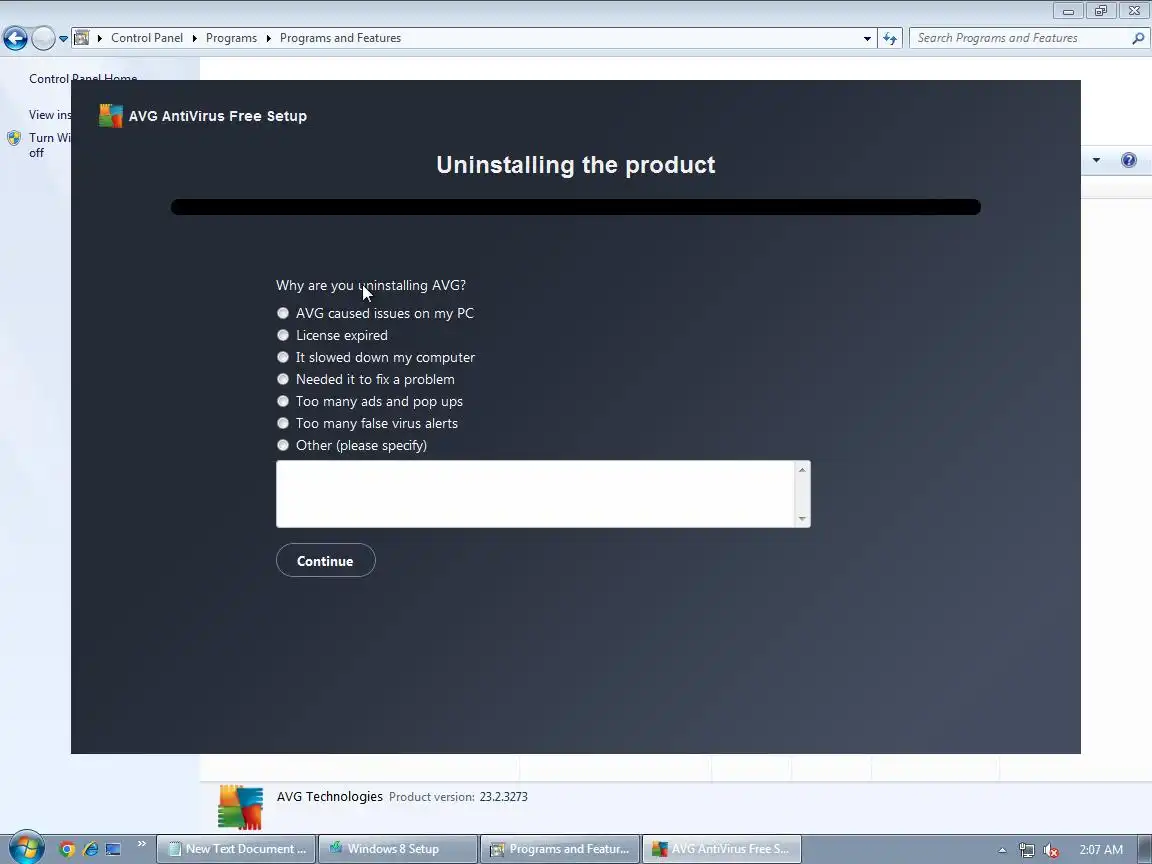Show hidden tray icons arrow

[1002, 850]
